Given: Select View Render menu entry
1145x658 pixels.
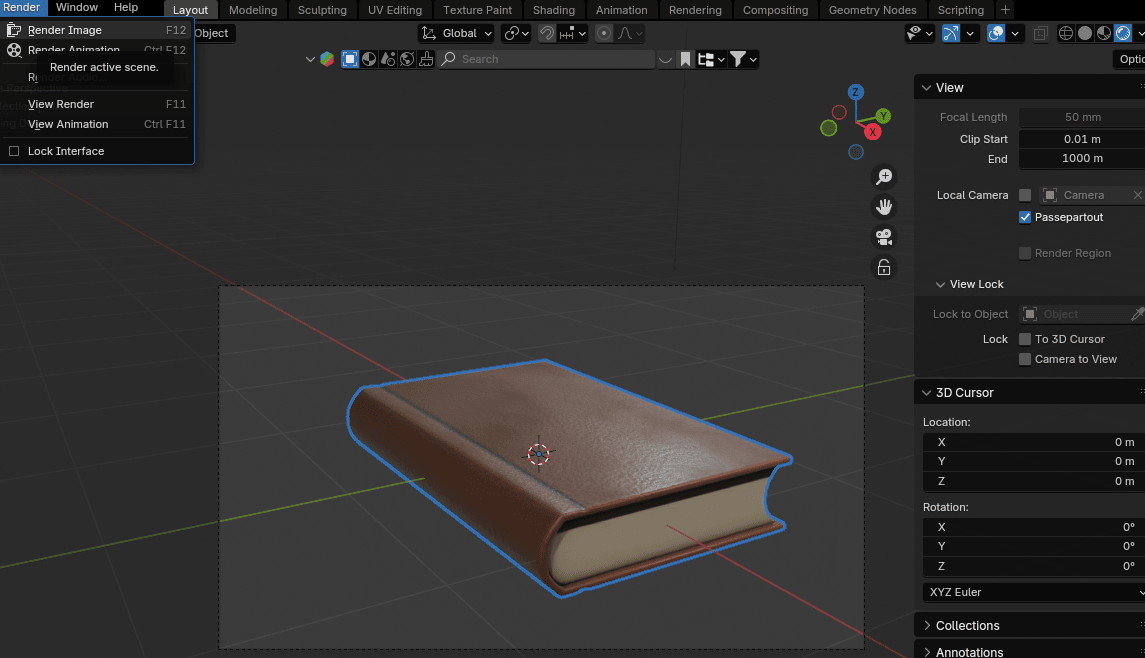Looking at the screenshot, I should click(x=61, y=104).
